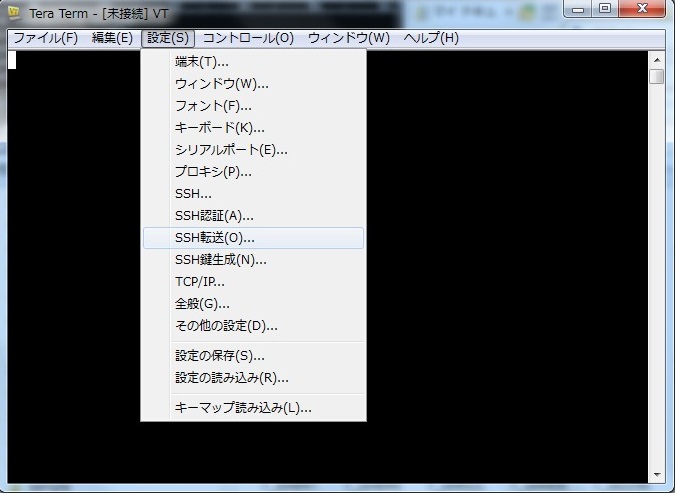Open the 編集(E) menu

tap(112, 38)
